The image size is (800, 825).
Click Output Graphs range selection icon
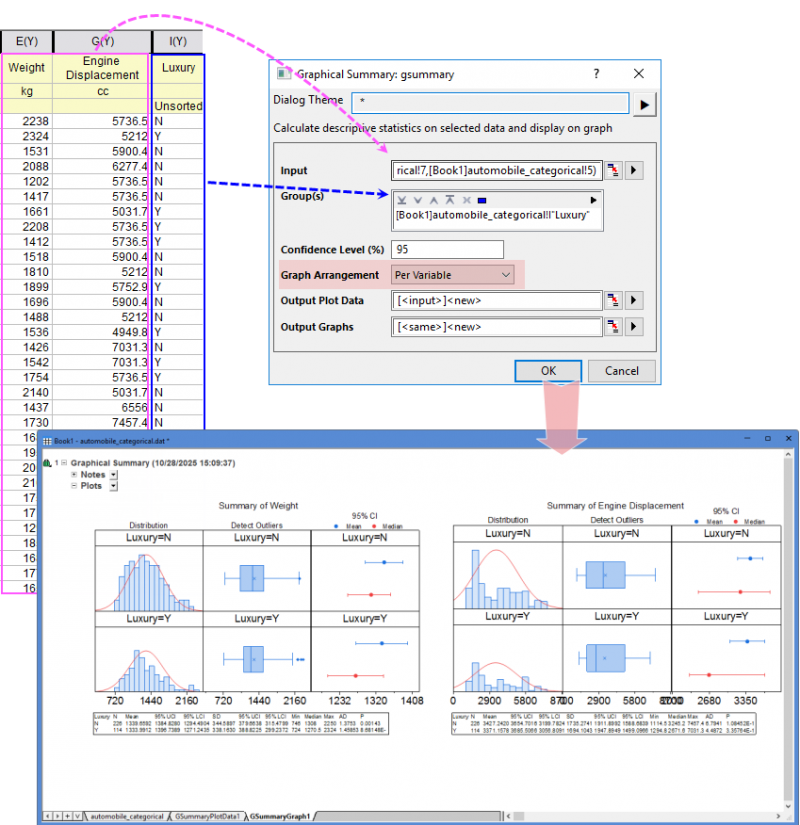[x=614, y=326]
